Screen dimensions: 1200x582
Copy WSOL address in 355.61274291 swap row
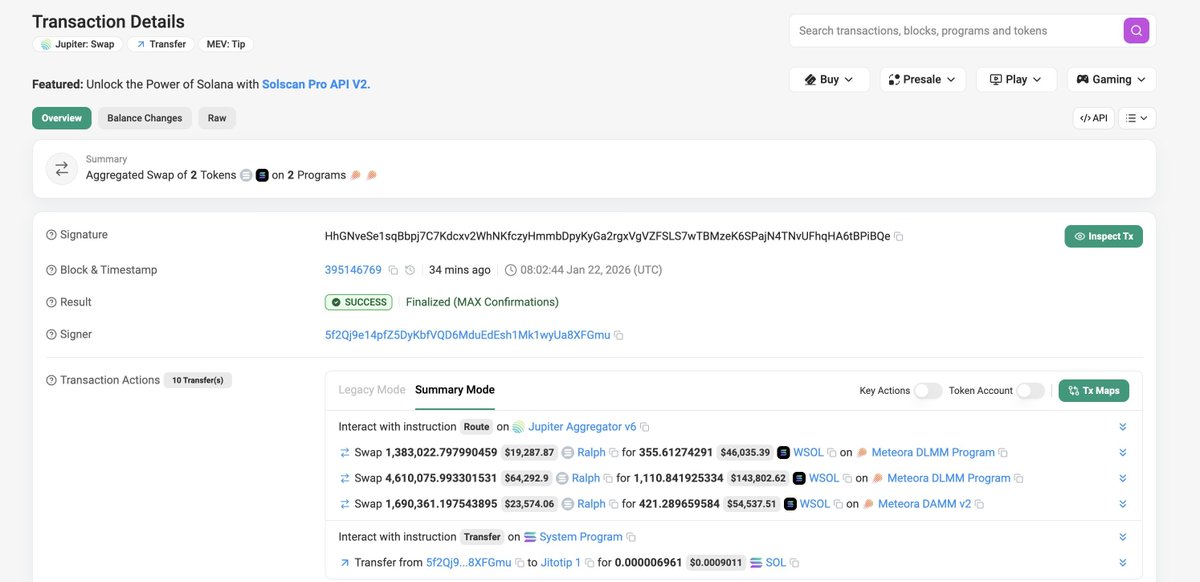click(831, 453)
